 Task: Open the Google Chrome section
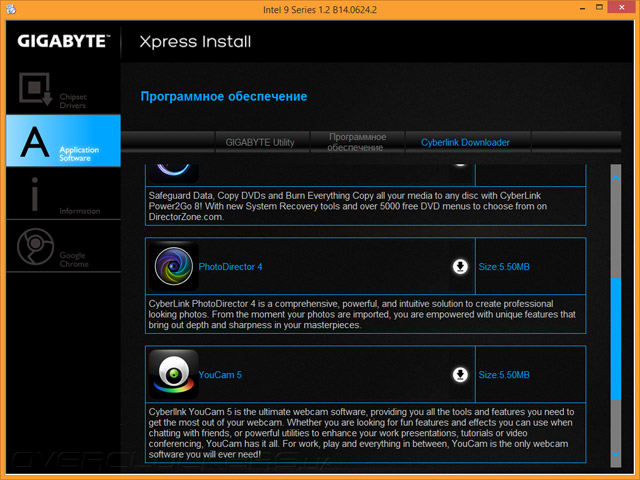point(63,246)
